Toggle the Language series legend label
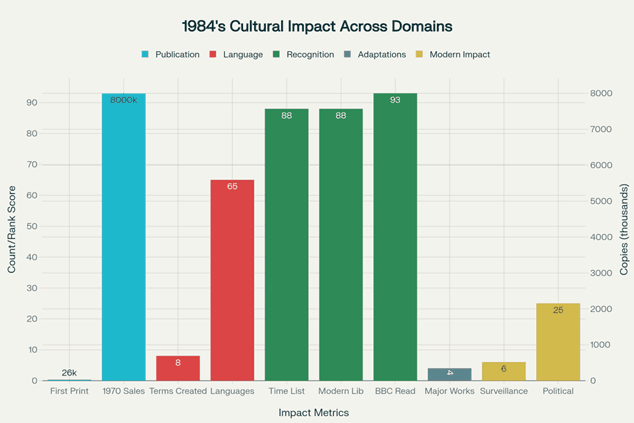This screenshot has width=634, height=423. coord(244,54)
